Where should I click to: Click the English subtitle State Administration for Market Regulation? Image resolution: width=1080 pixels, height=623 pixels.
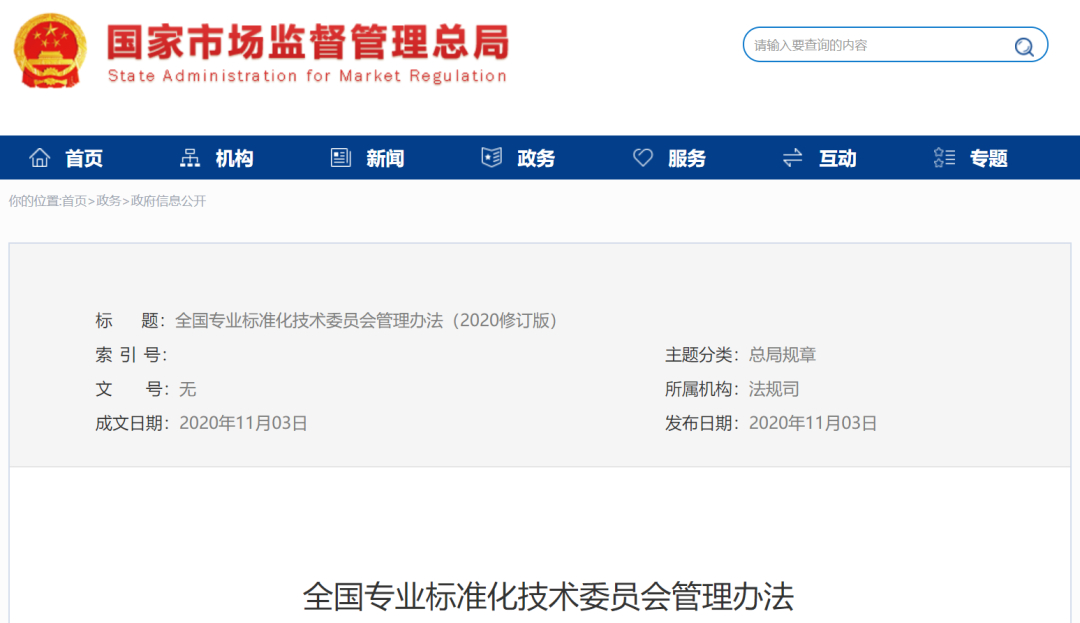[x=307, y=76]
